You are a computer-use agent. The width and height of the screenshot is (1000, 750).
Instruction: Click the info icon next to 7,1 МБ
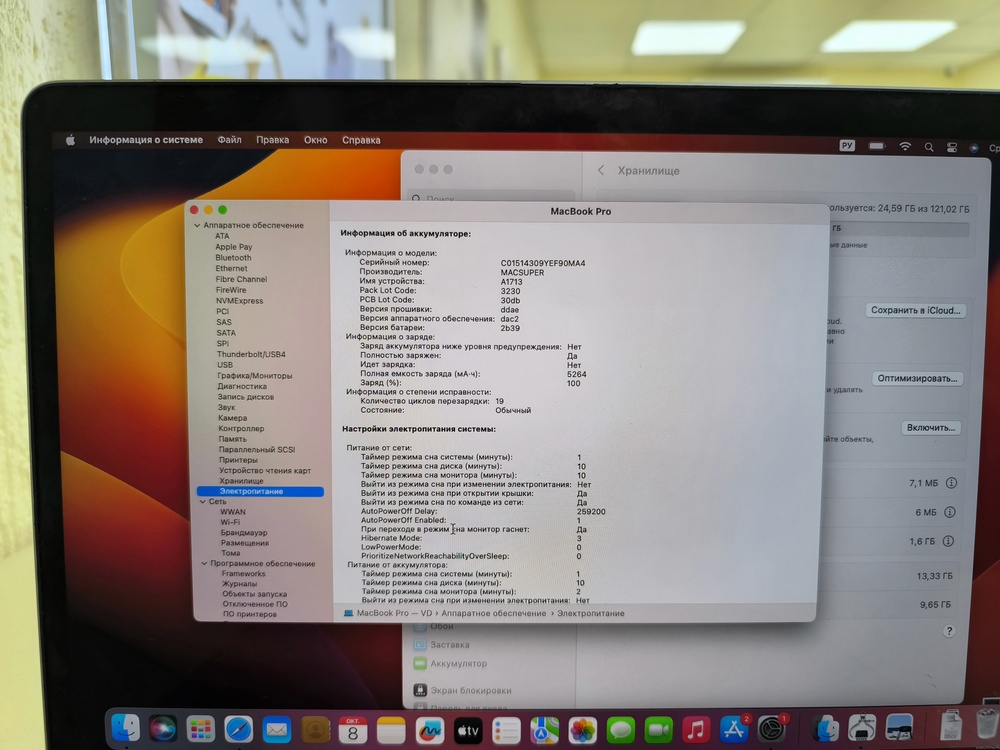951,483
